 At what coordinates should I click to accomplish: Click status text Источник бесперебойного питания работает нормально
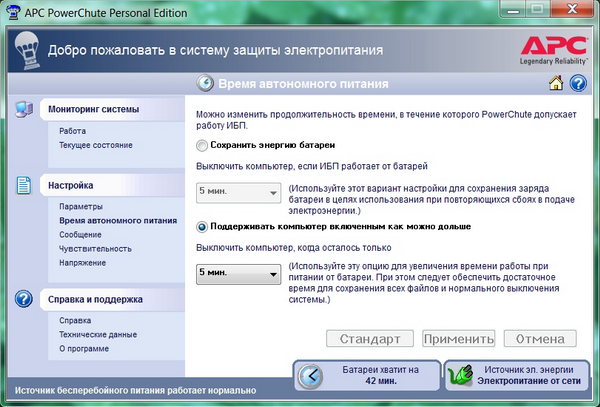click(x=135, y=391)
